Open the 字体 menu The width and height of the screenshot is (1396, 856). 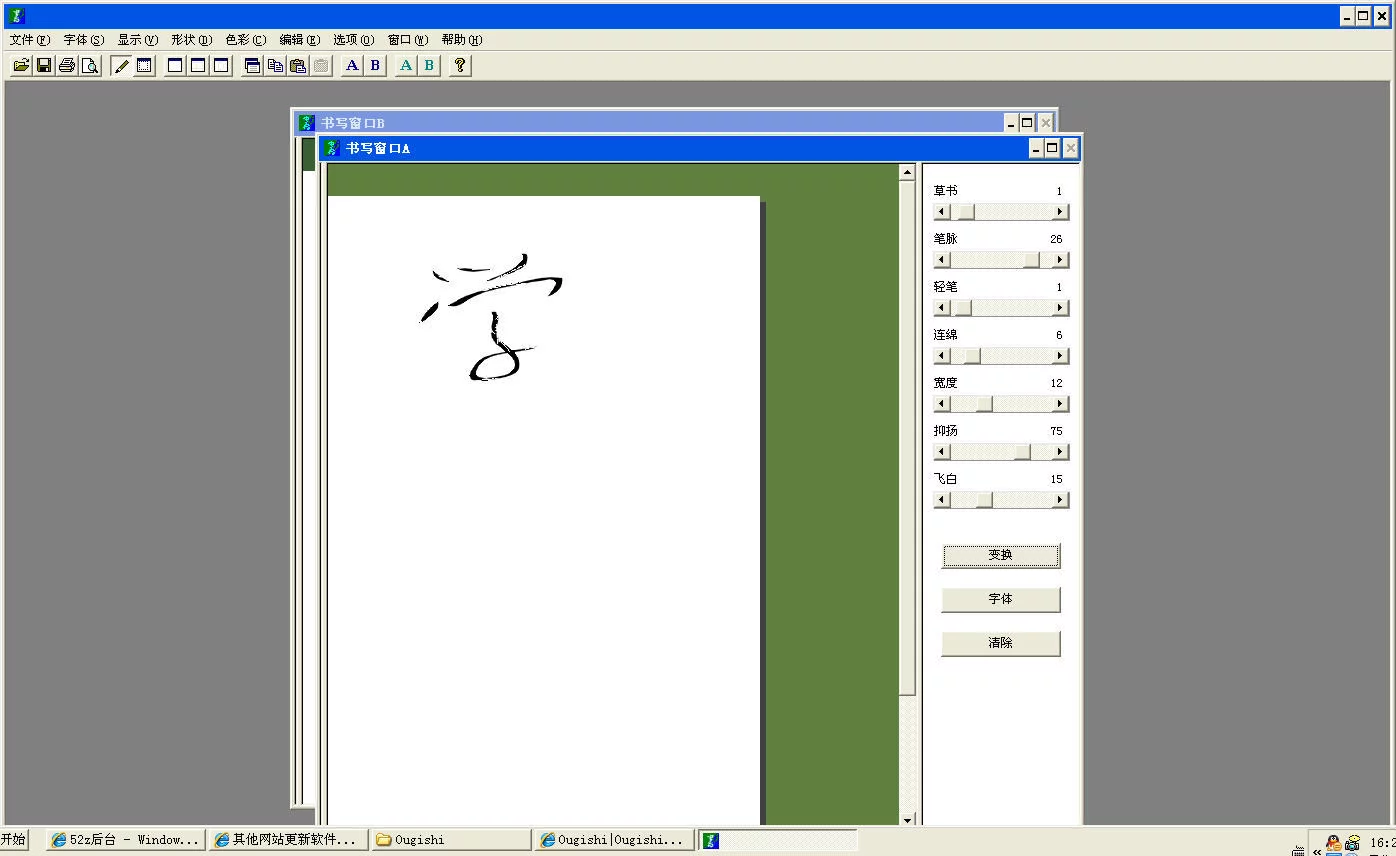tap(83, 40)
